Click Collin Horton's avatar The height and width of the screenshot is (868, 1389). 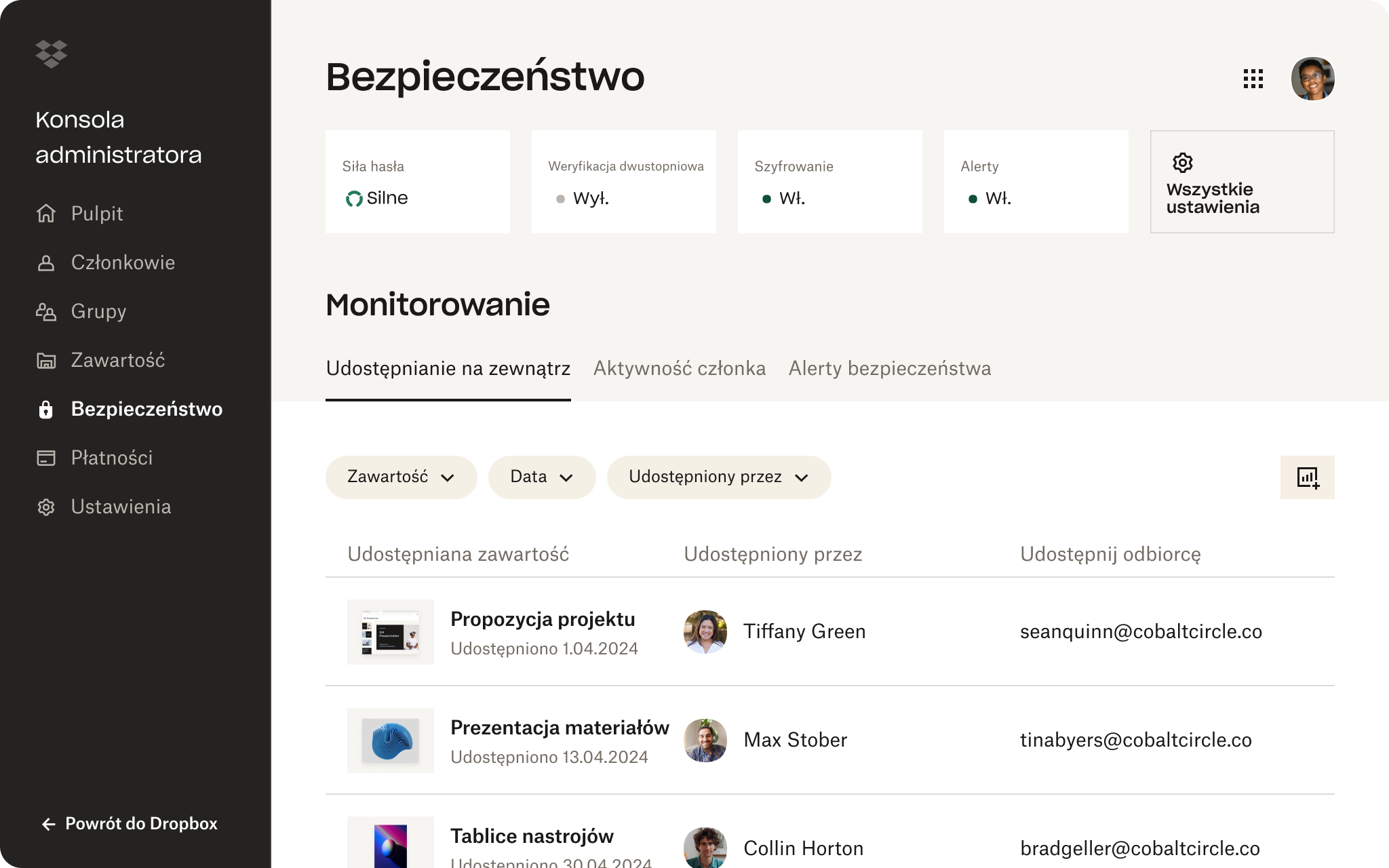coord(705,848)
